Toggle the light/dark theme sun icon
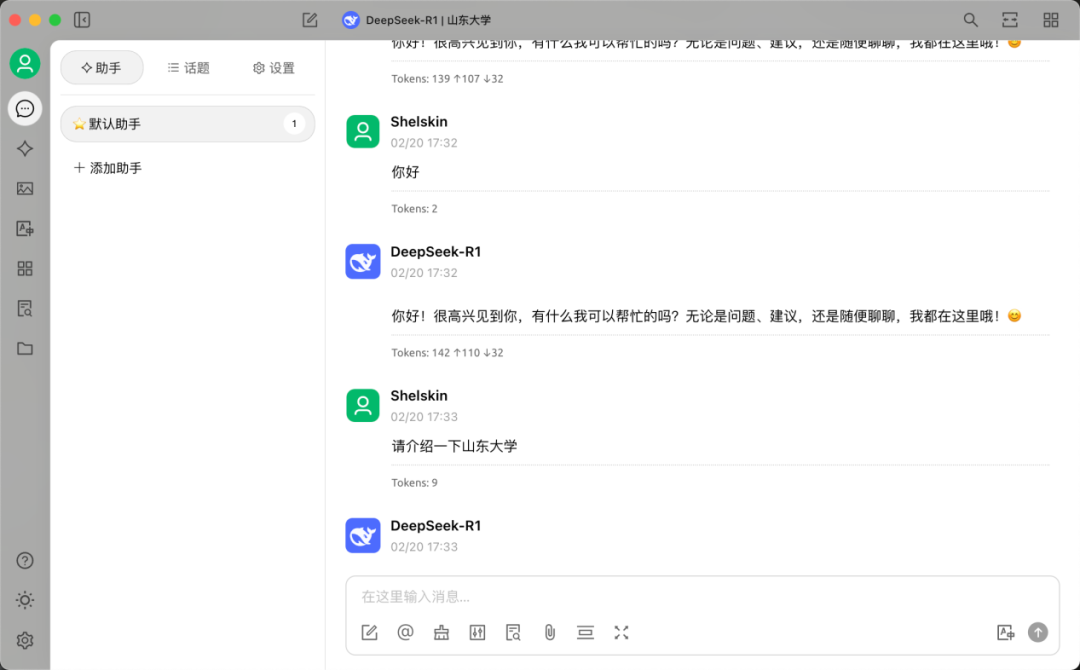This screenshot has width=1080, height=670. pos(25,600)
